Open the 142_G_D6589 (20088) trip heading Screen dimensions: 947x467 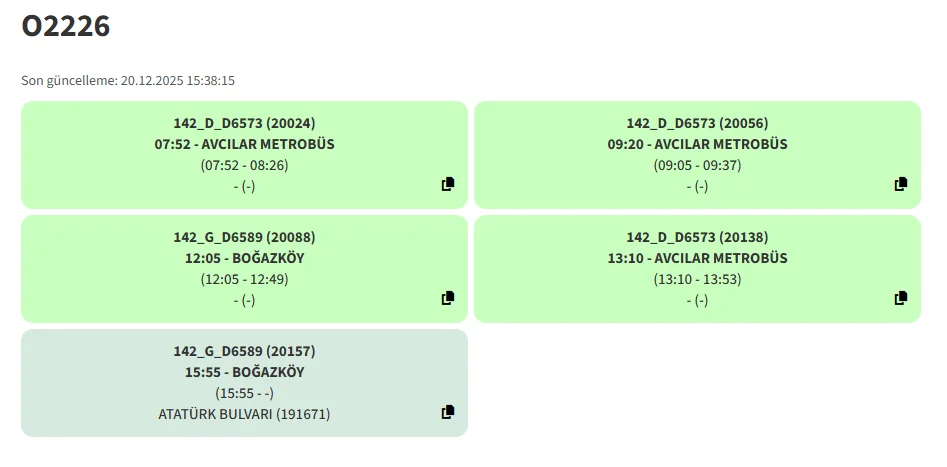click(244, 238)
